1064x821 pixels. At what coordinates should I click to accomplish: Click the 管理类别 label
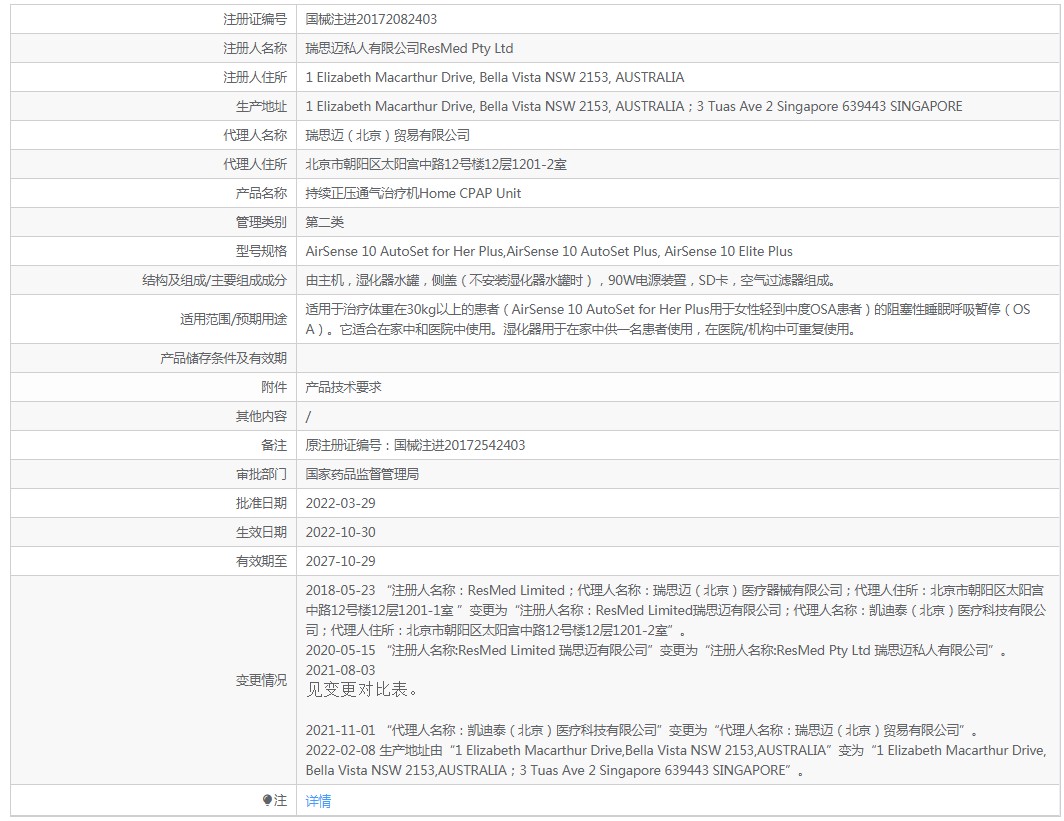point(261,223)
